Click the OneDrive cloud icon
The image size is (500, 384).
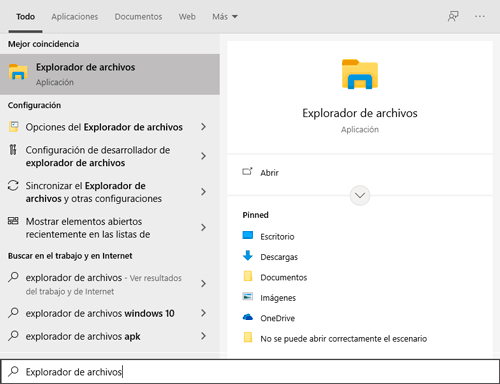[248, 317]
